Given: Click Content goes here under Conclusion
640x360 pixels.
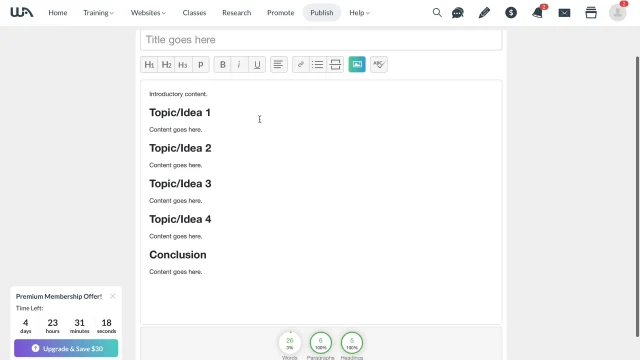Looking at the screenshot, I should point(176,271).
